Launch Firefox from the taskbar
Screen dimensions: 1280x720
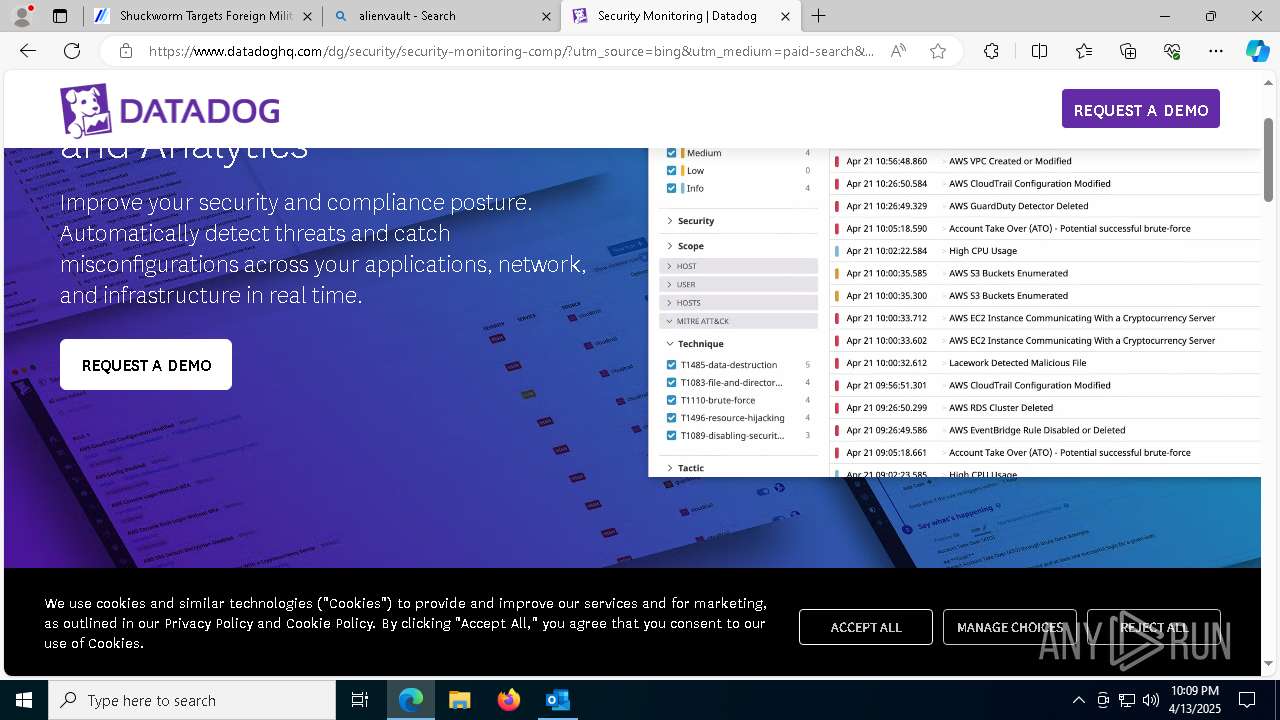click(x=508, y=700)
